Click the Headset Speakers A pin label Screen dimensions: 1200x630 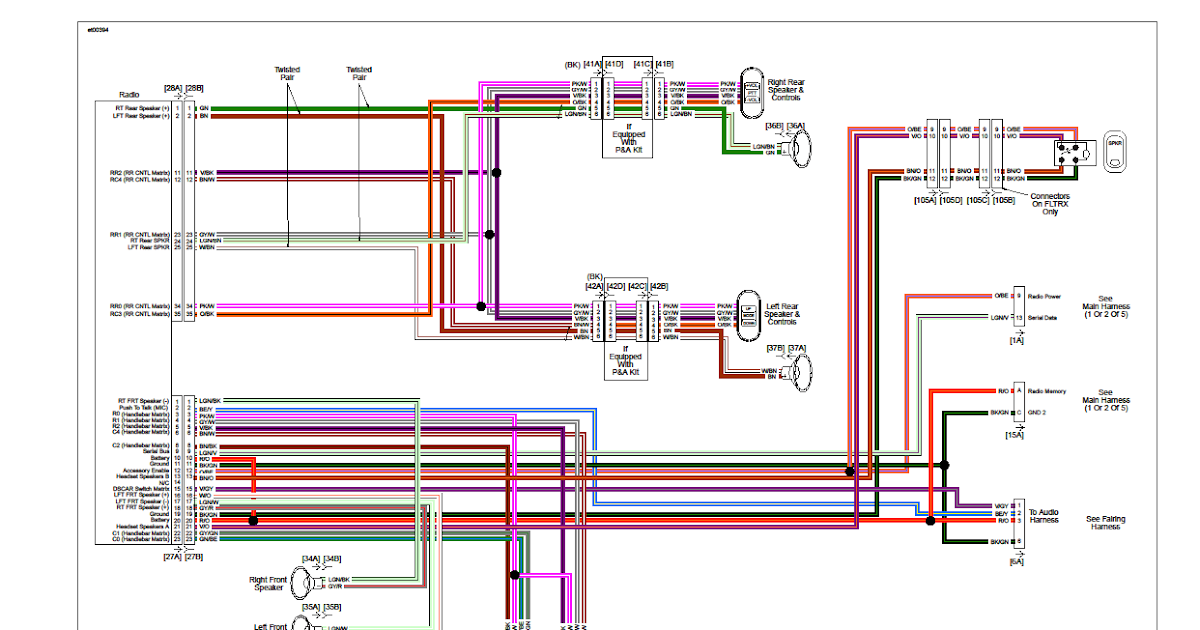coord(143,527)
